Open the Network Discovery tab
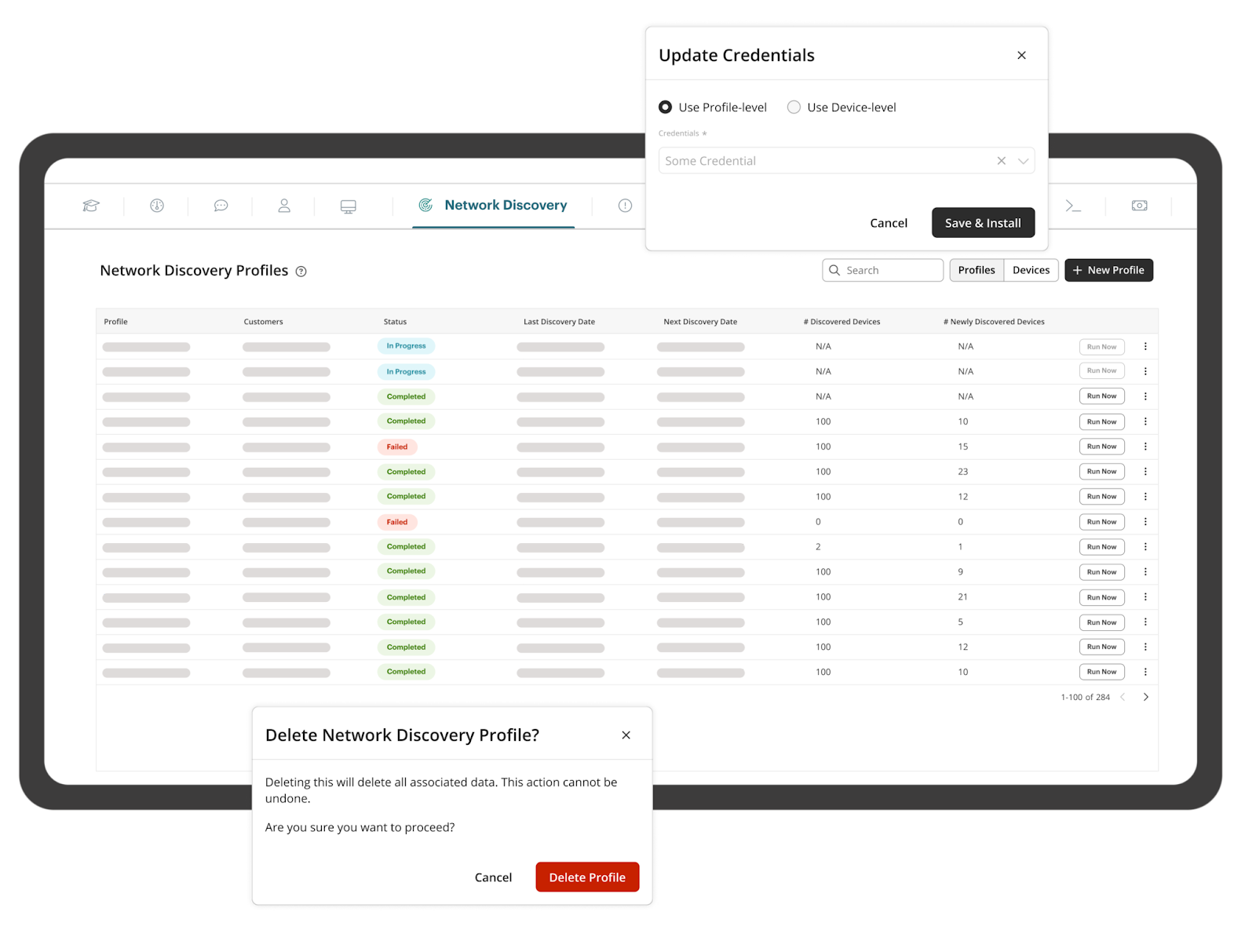The height and width of the screenshot is (952, 1256). tap(493, 206)
